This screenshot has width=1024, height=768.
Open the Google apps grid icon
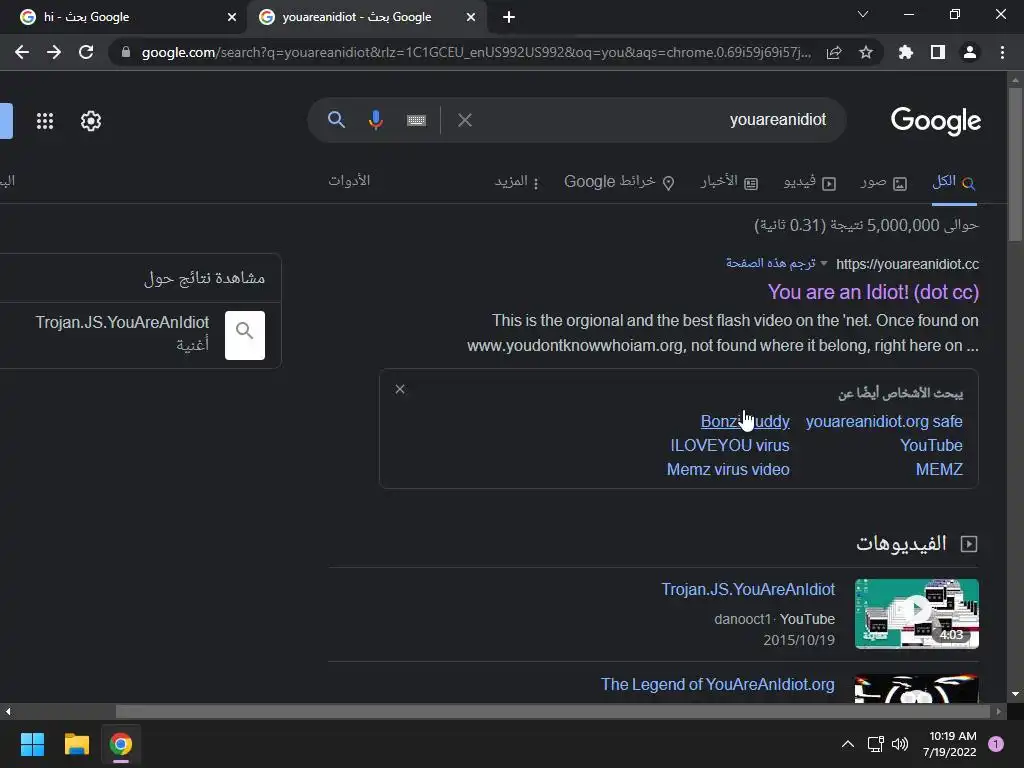coord(44,121)
